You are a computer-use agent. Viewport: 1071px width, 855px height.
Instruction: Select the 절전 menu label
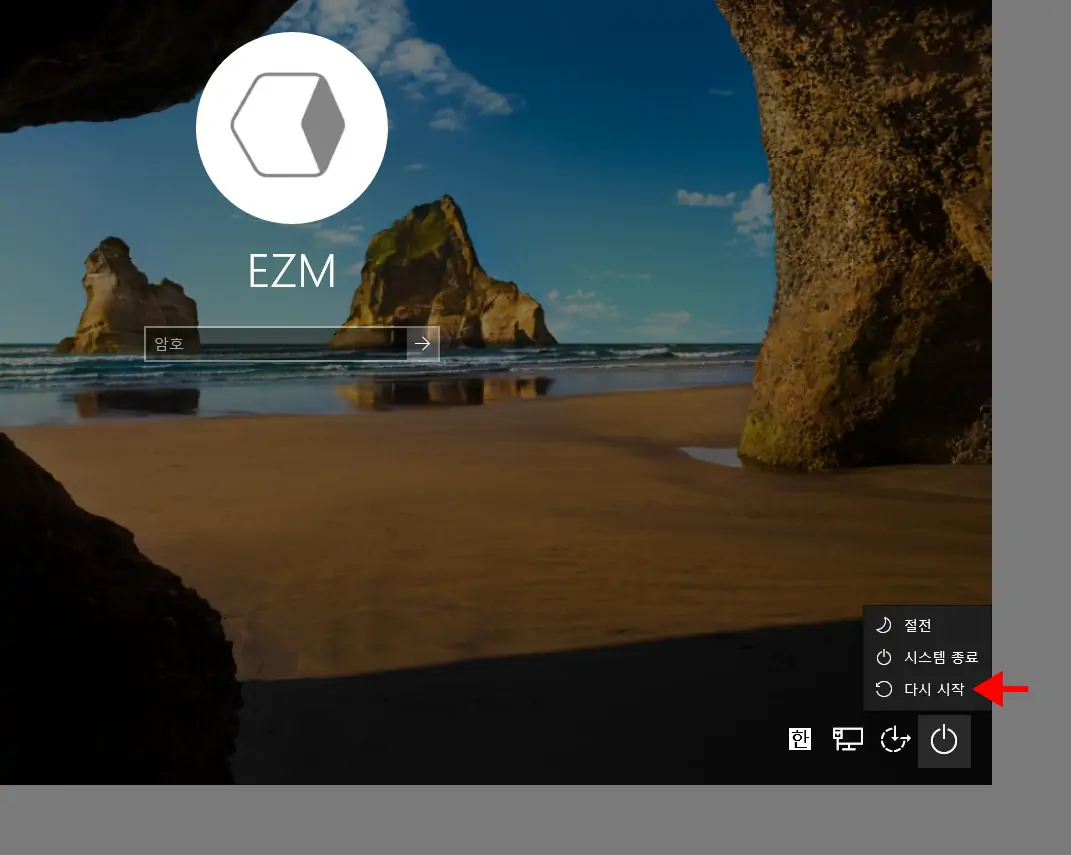click(917, 626)
